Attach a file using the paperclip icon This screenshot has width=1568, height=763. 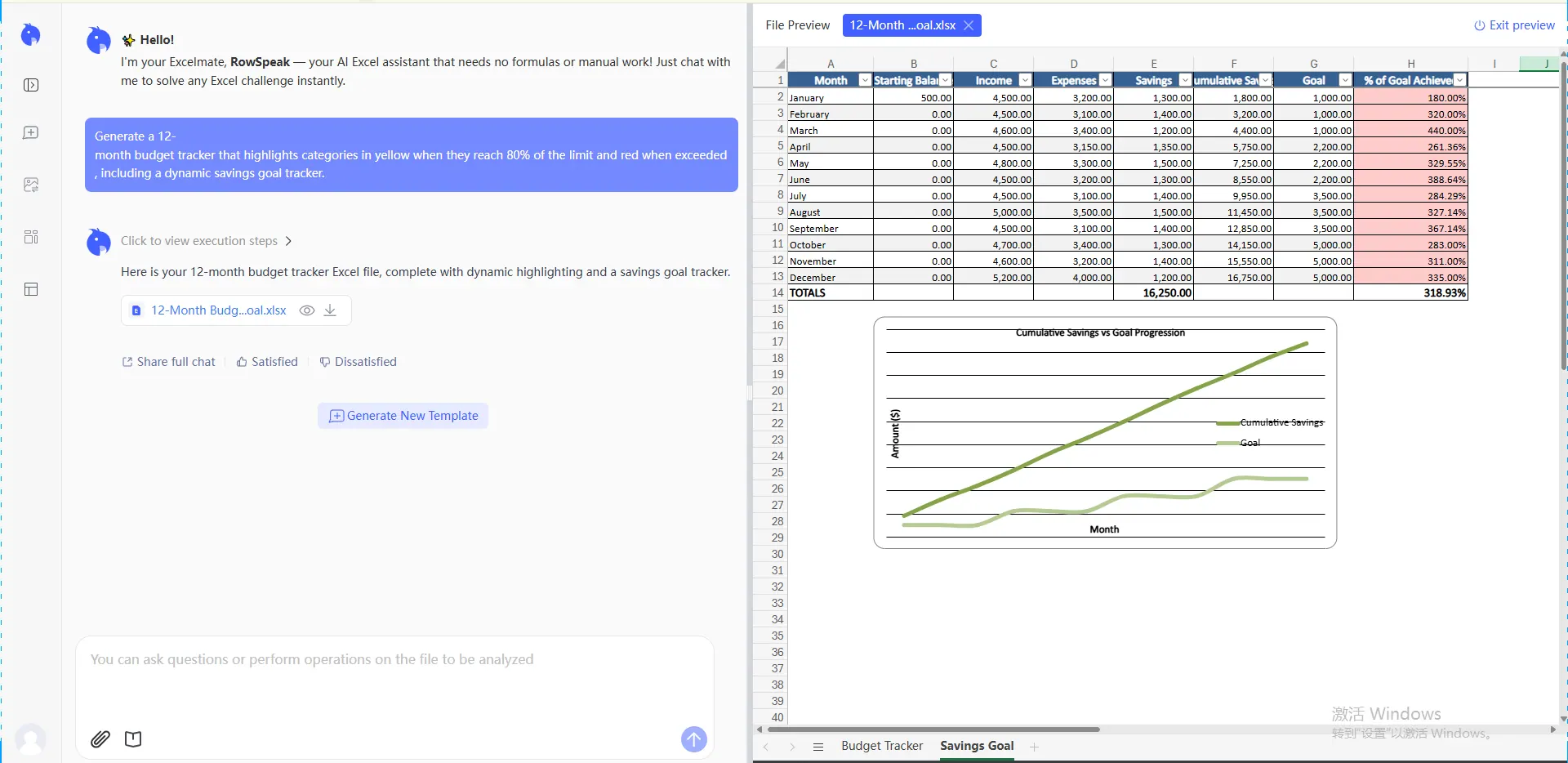100,738
